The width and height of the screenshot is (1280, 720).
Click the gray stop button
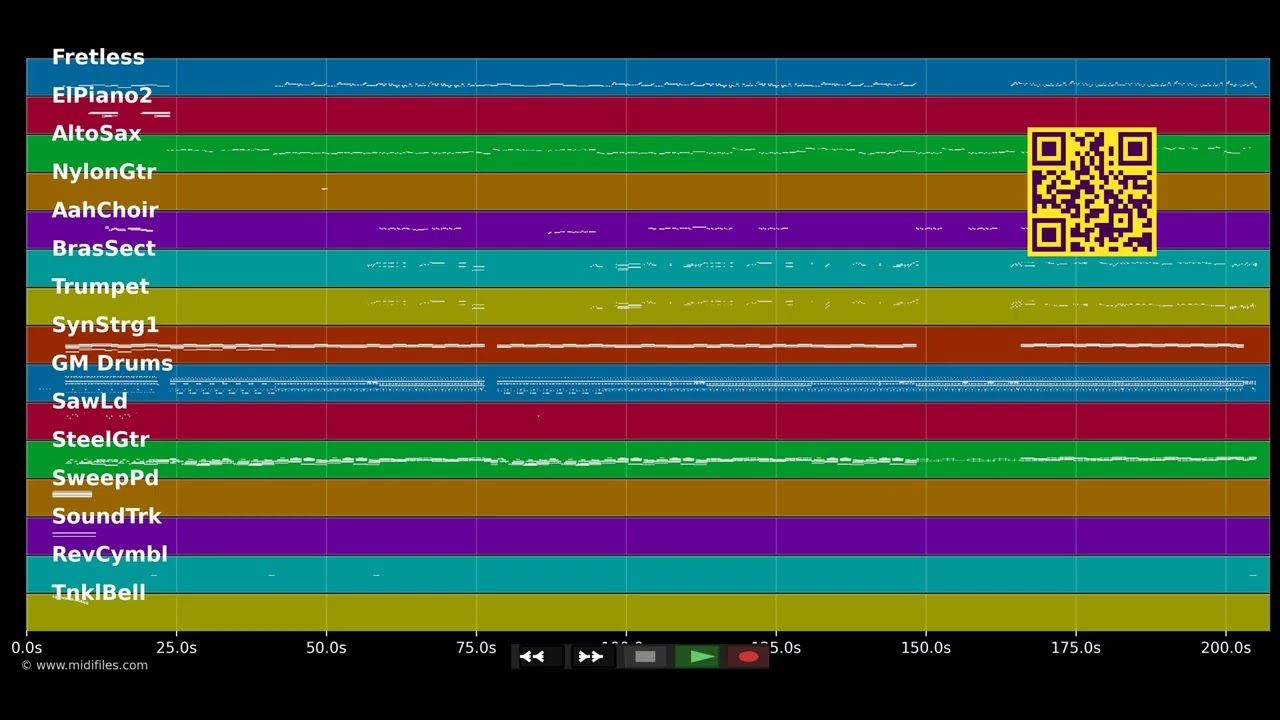(x=645, y=657)
